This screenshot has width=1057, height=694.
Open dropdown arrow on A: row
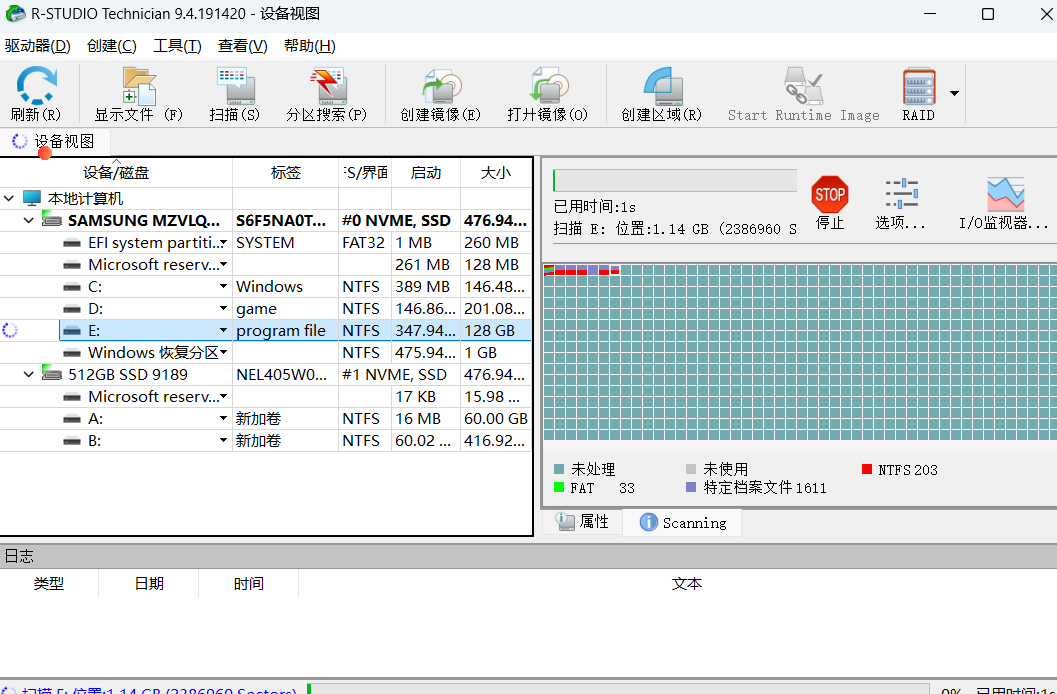pos(223,418)
